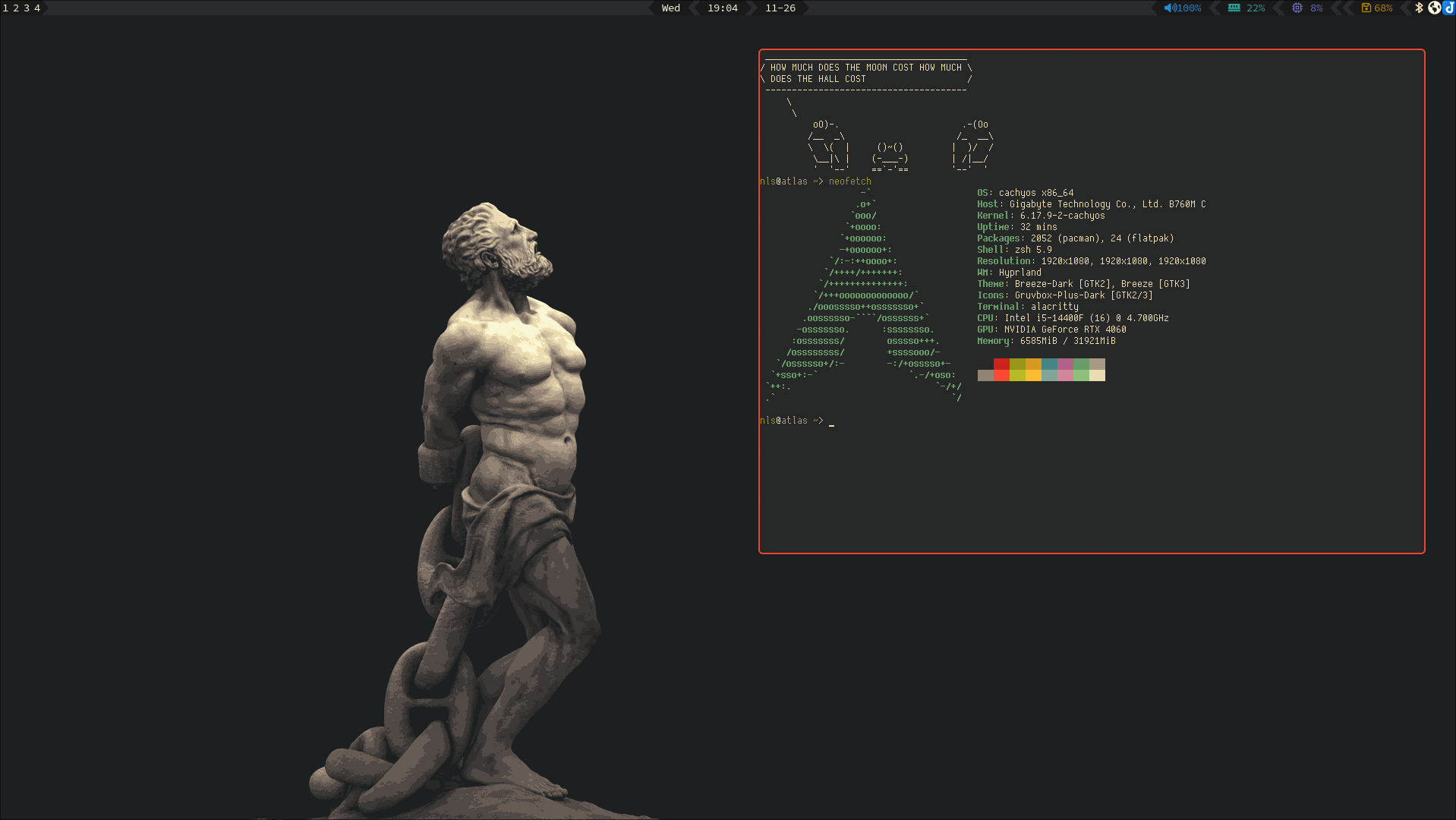Switch to workspace 4 in the bar
Image resolution: width=1456 pixels, height=820 pixels.
37,8
